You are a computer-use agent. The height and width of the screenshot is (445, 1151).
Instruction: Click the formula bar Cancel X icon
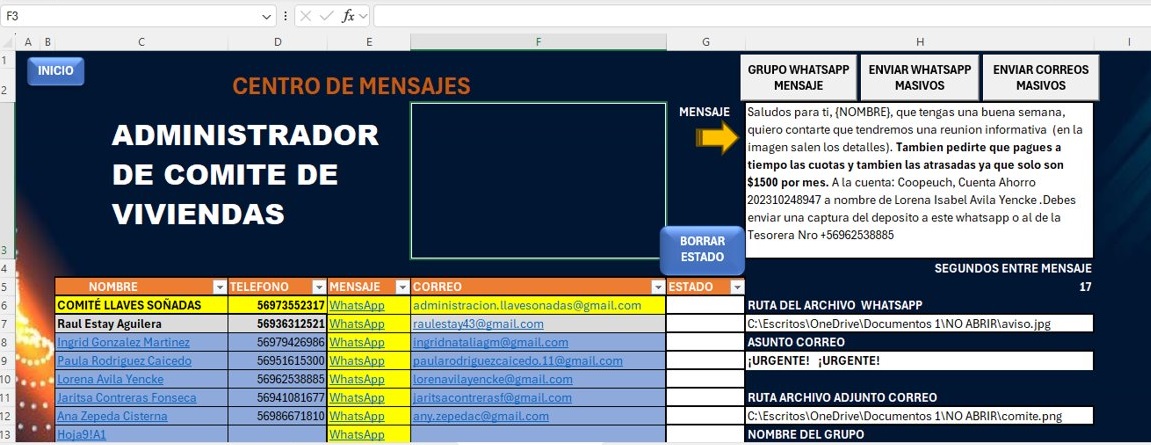point(306,16)
